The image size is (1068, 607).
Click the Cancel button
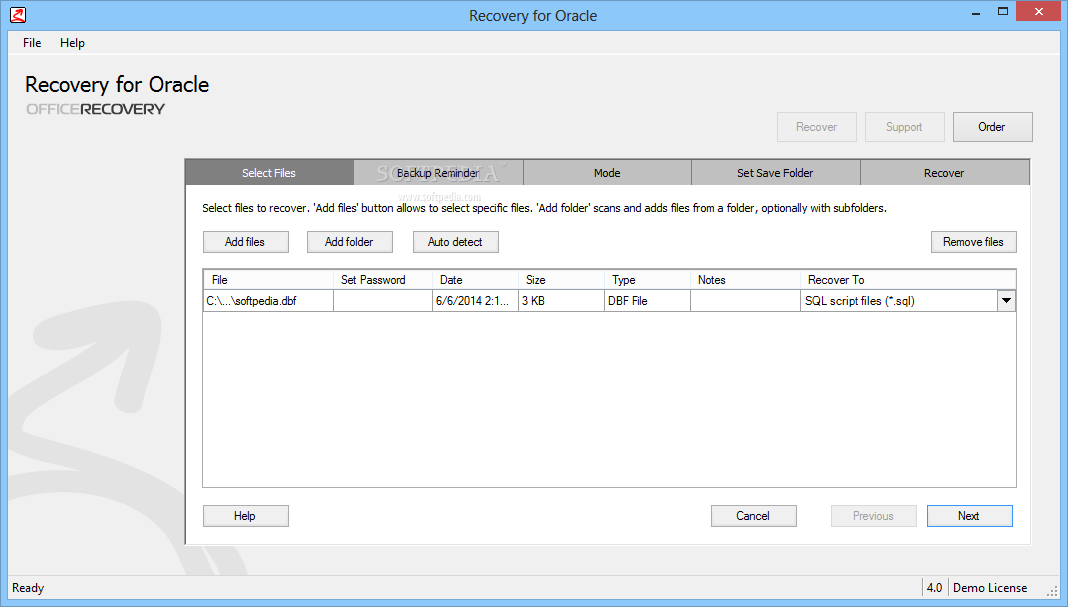(x=753, y=516)
